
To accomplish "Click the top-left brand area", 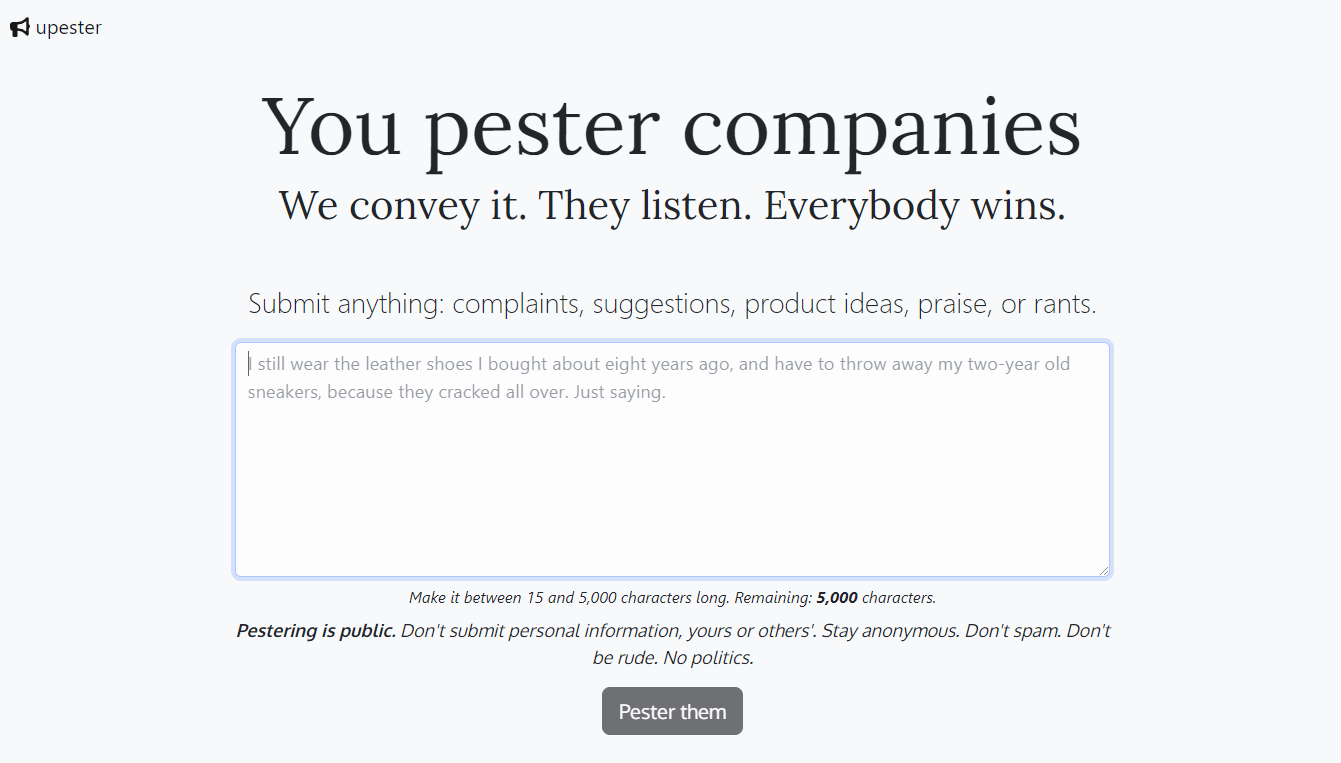I will [55, 27].
